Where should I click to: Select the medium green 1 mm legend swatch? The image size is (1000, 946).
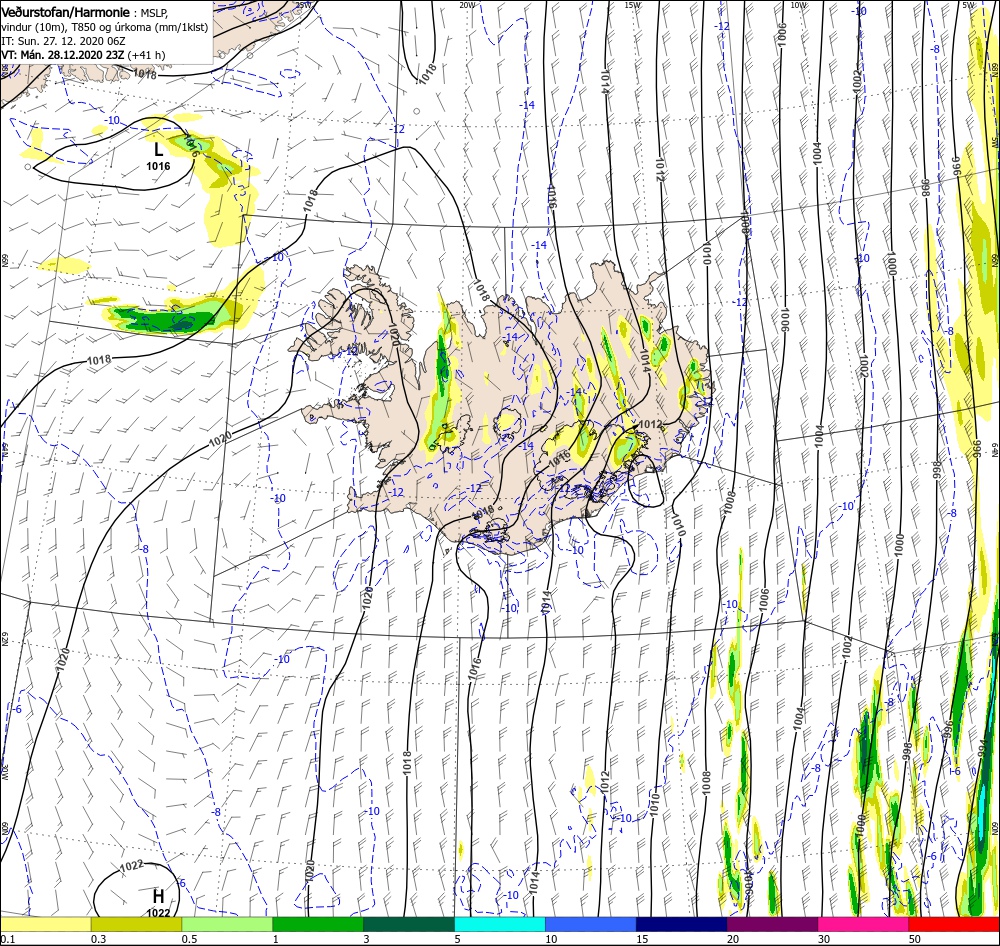(318, 924)
